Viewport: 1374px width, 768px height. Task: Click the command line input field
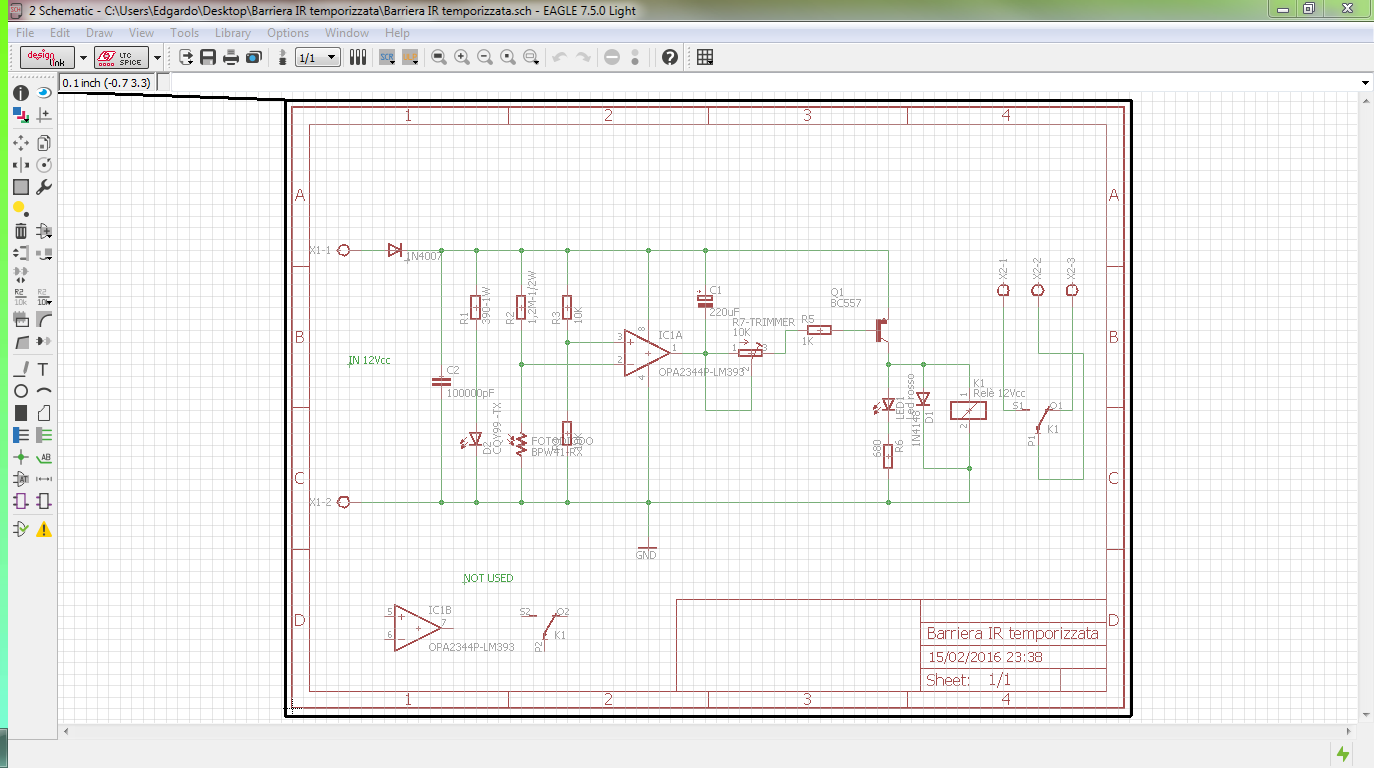coord(764,83)
